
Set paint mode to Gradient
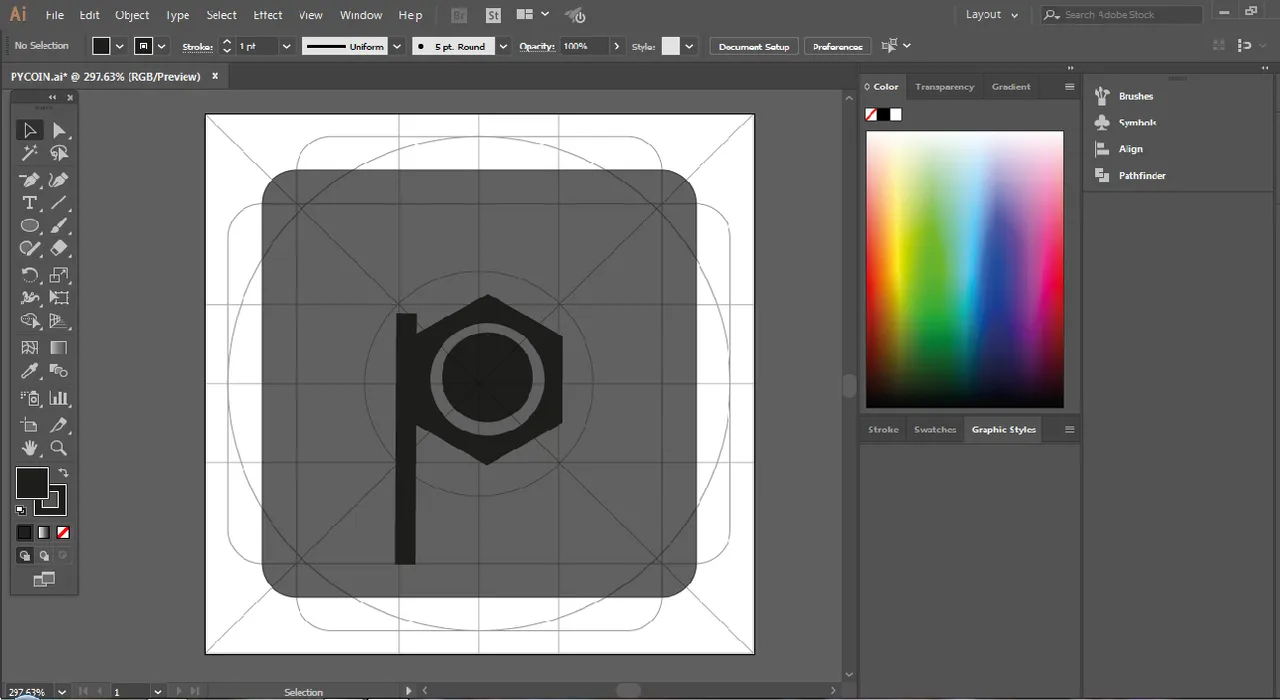(44, 533)
